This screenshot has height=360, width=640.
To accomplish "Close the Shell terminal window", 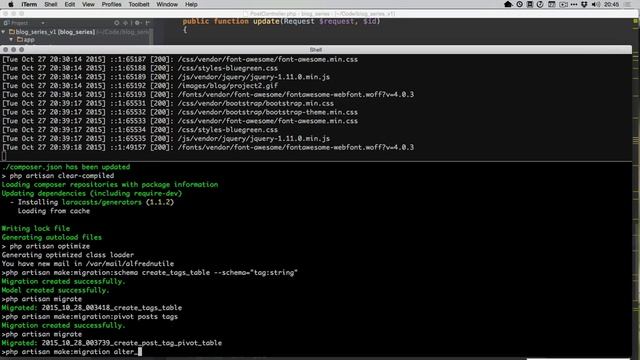I will point(5,49).
